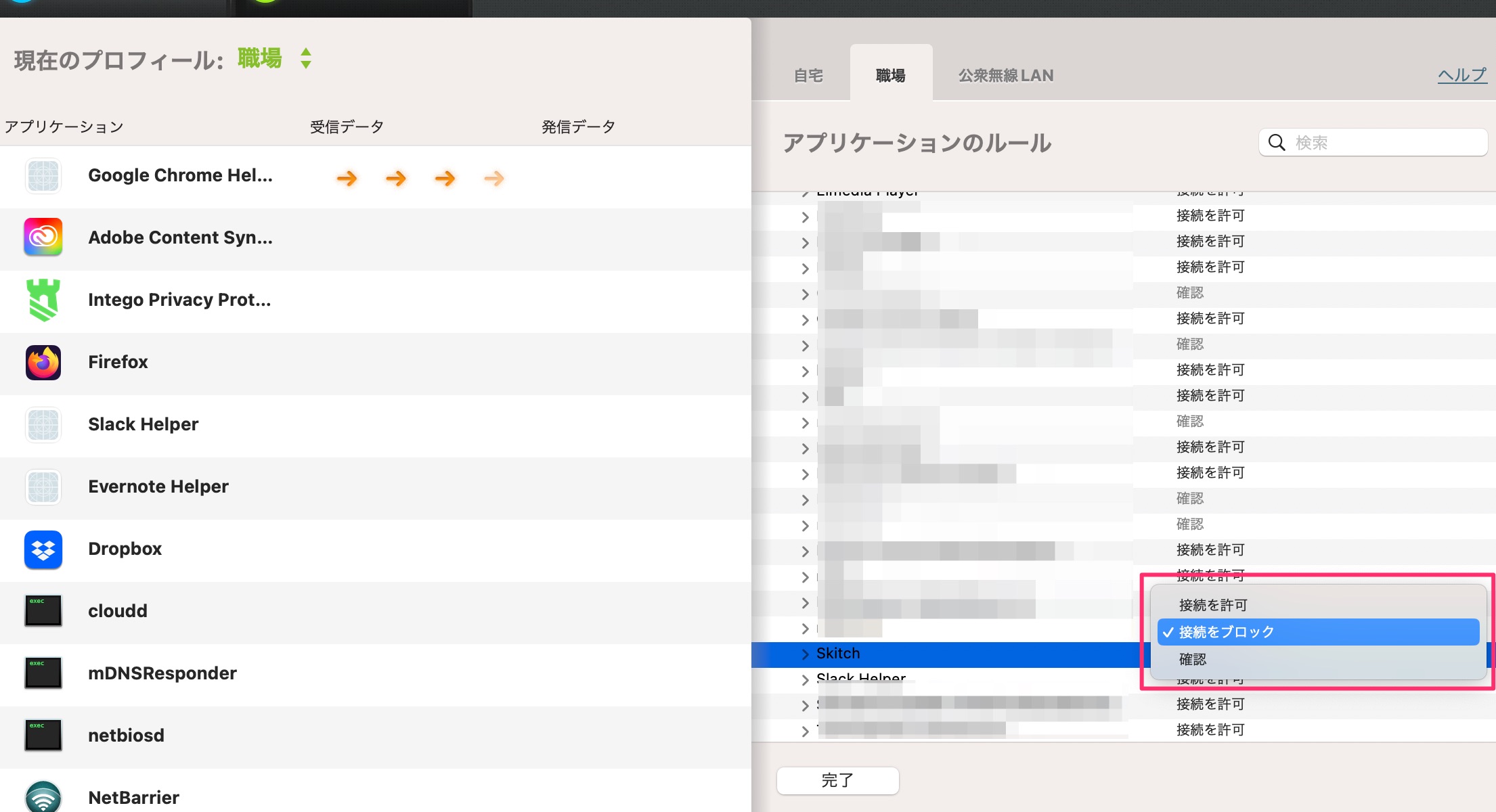Click the magnifier icon in search field
This screenshot has width=1496, height=812.
coord(1277,142)
